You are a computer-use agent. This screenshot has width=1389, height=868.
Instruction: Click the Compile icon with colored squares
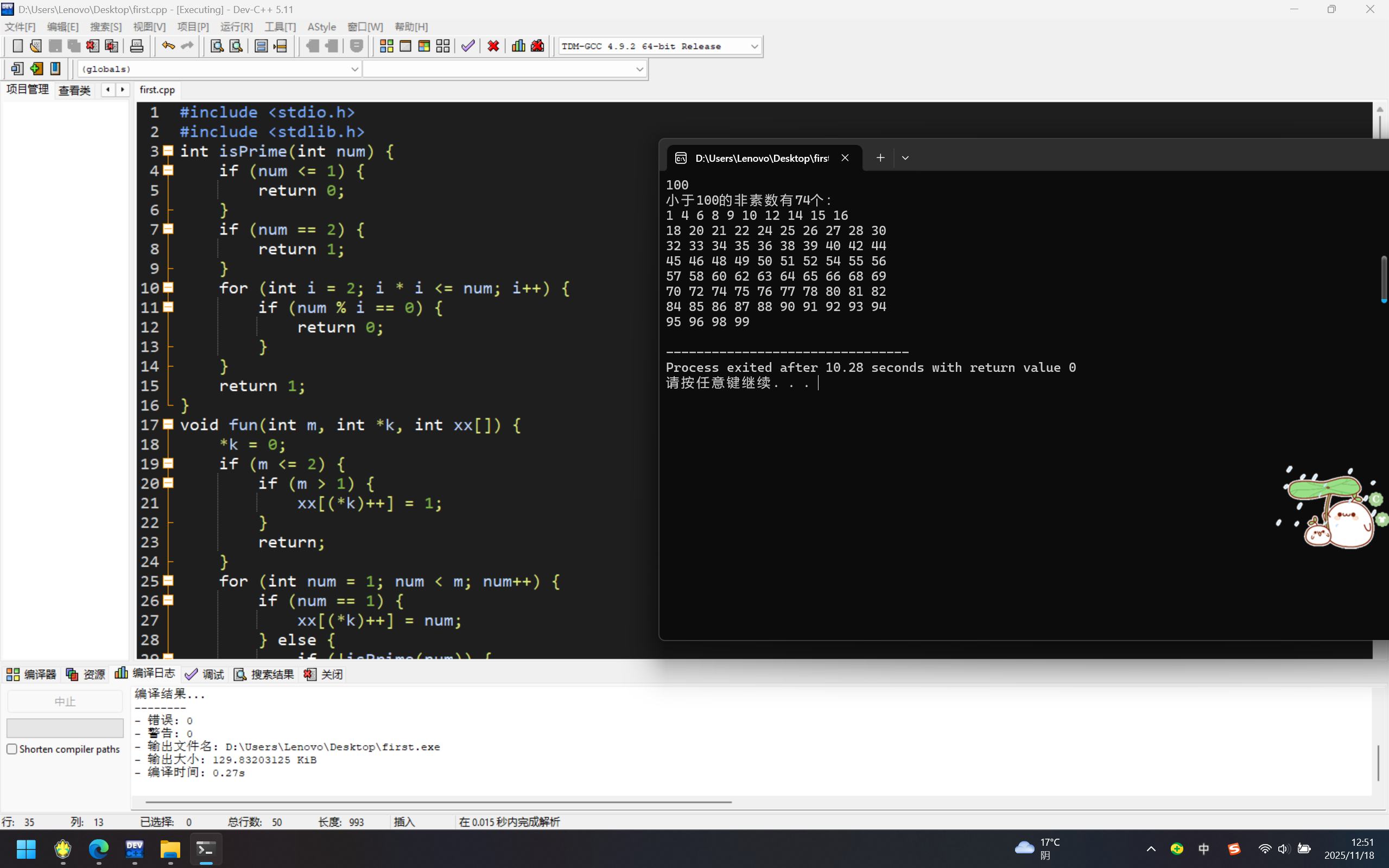386,46
